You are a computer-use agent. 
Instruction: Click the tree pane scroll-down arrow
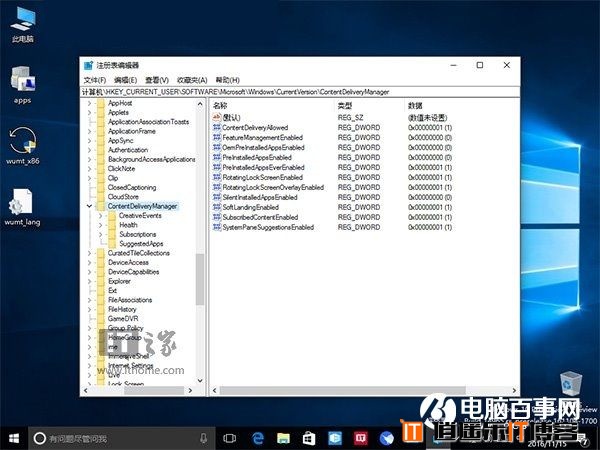point(200,381)
